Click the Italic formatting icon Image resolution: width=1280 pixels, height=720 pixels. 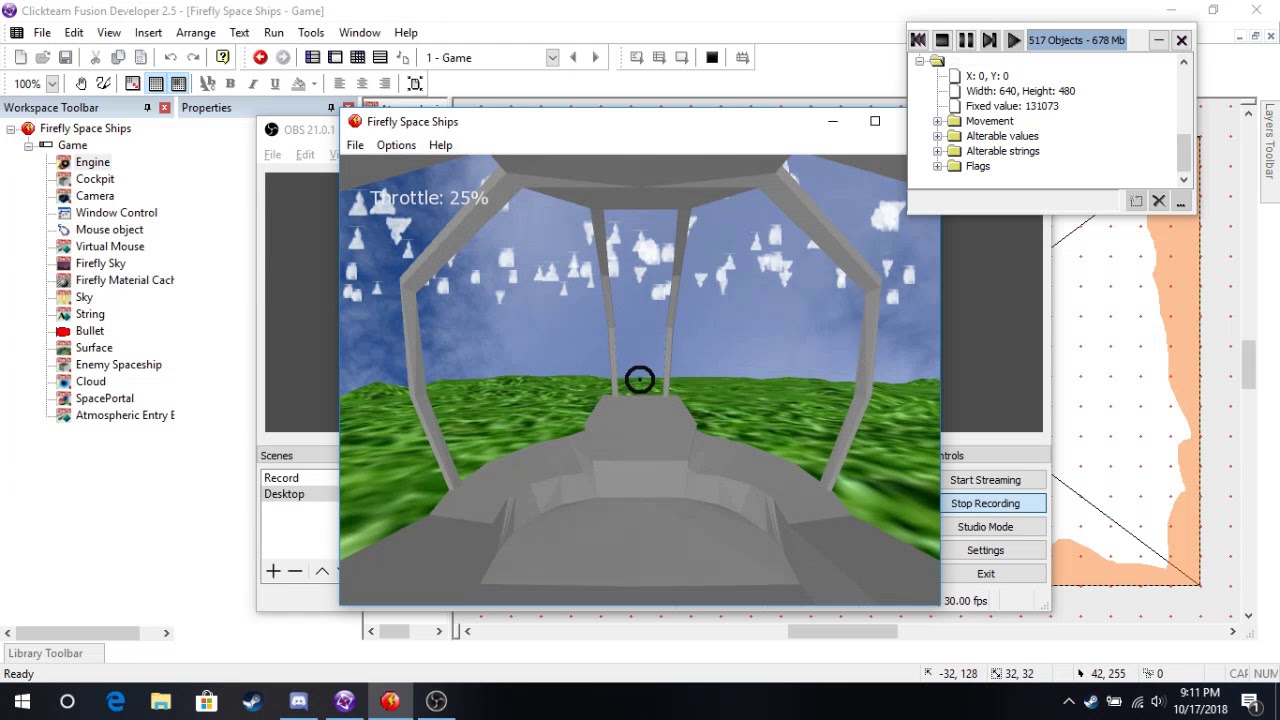pos(253,84)
